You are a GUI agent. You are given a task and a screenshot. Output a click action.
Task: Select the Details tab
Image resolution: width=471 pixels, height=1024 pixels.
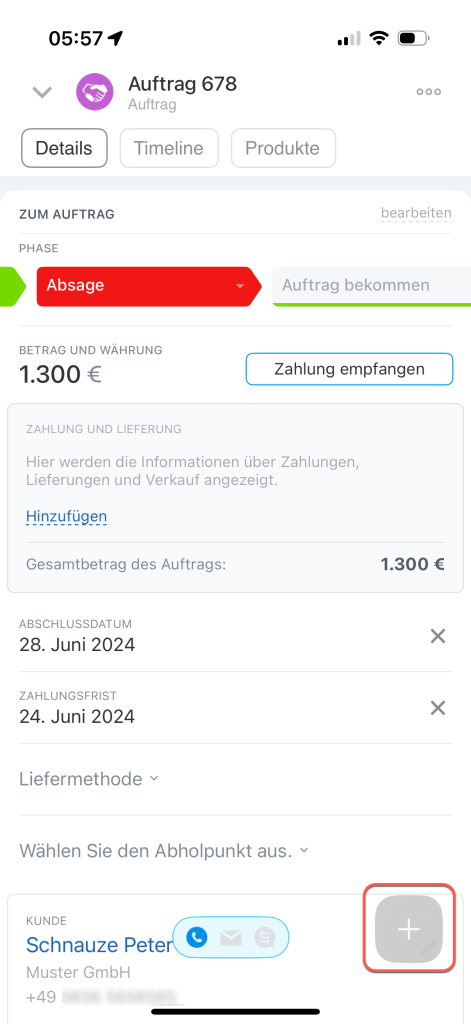click(x=64, y=148)
